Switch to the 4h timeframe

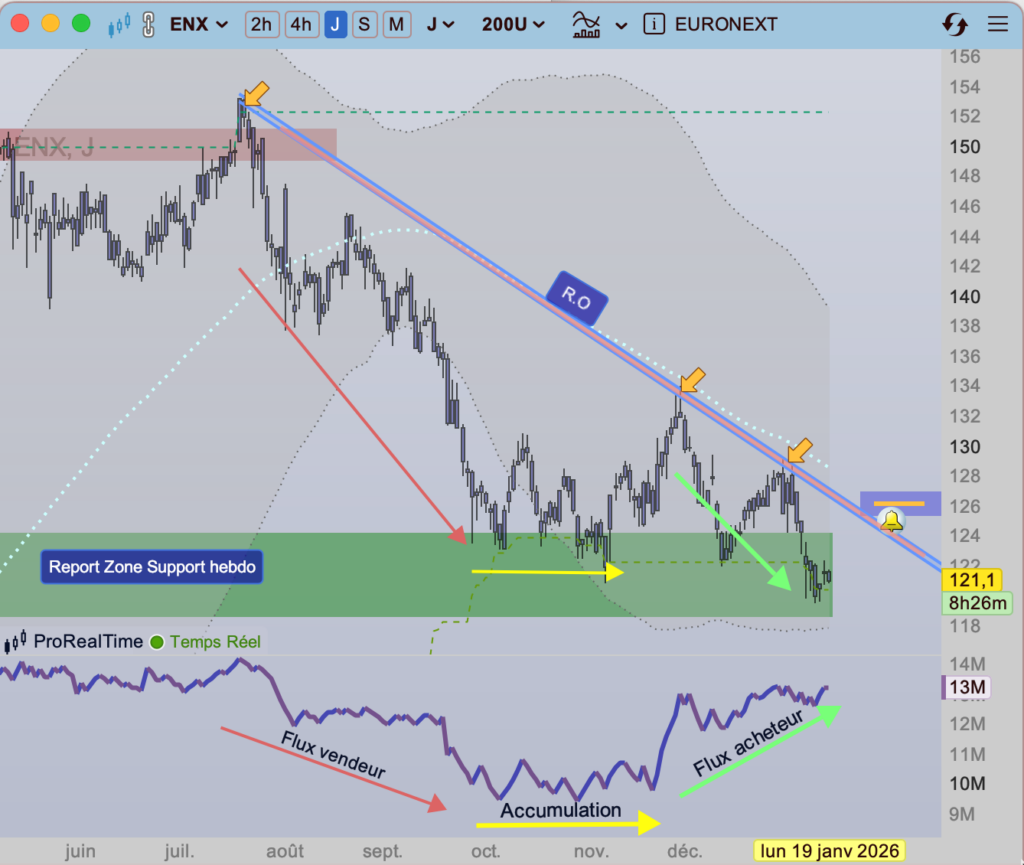coord(301,24)
